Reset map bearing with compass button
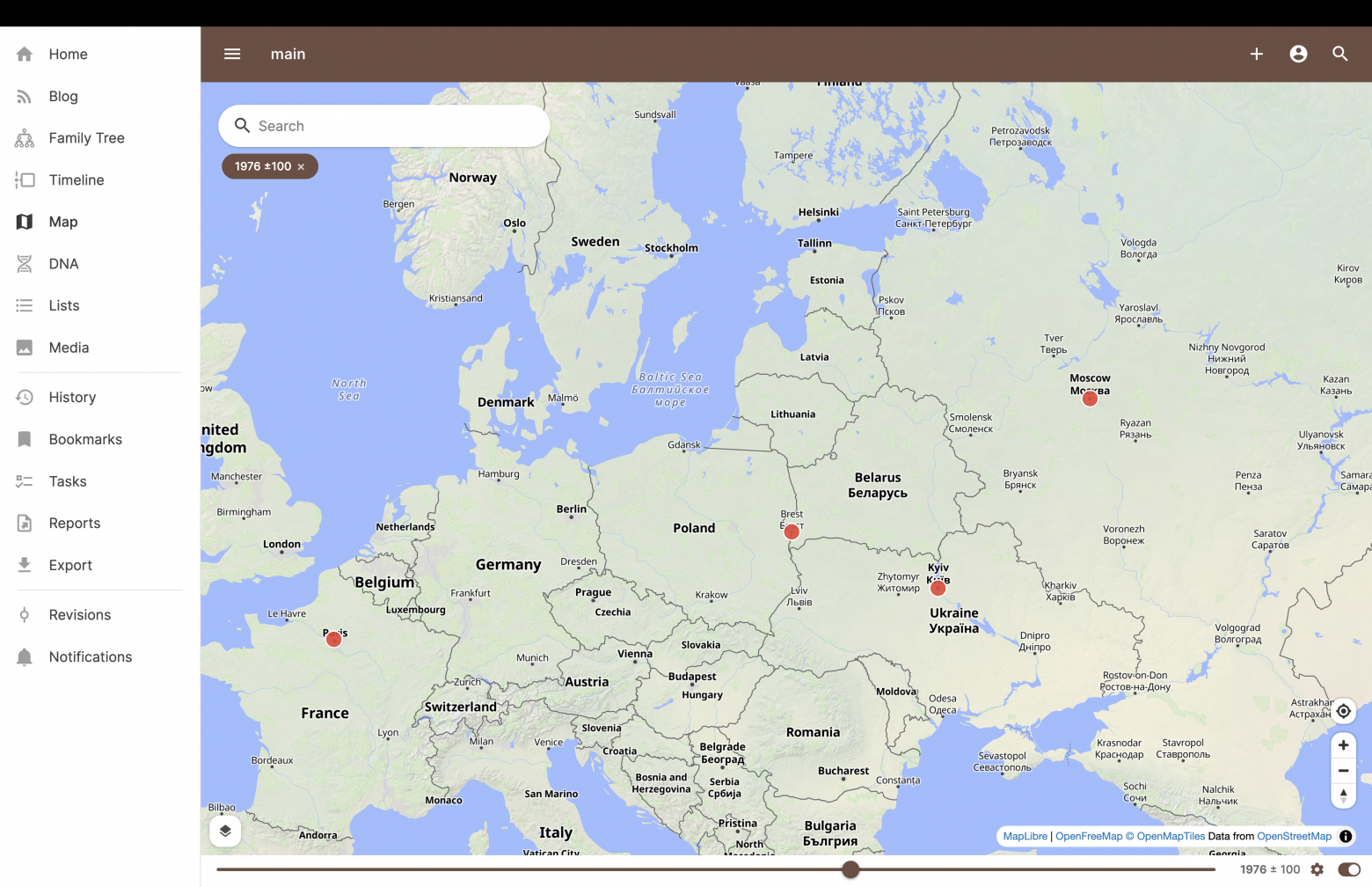Image resolution: width=1372 pixels, height=887 pixels. [1343, 795]
